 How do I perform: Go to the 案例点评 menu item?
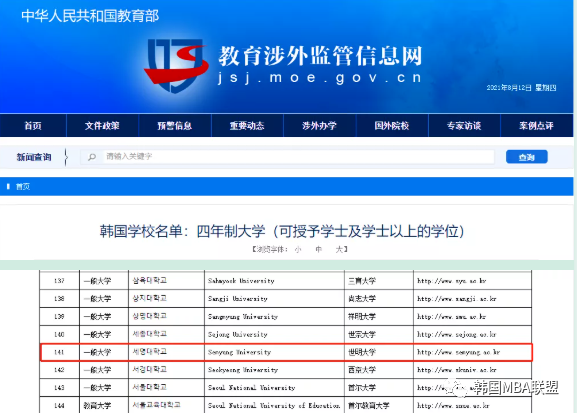(x=537, y=126)
